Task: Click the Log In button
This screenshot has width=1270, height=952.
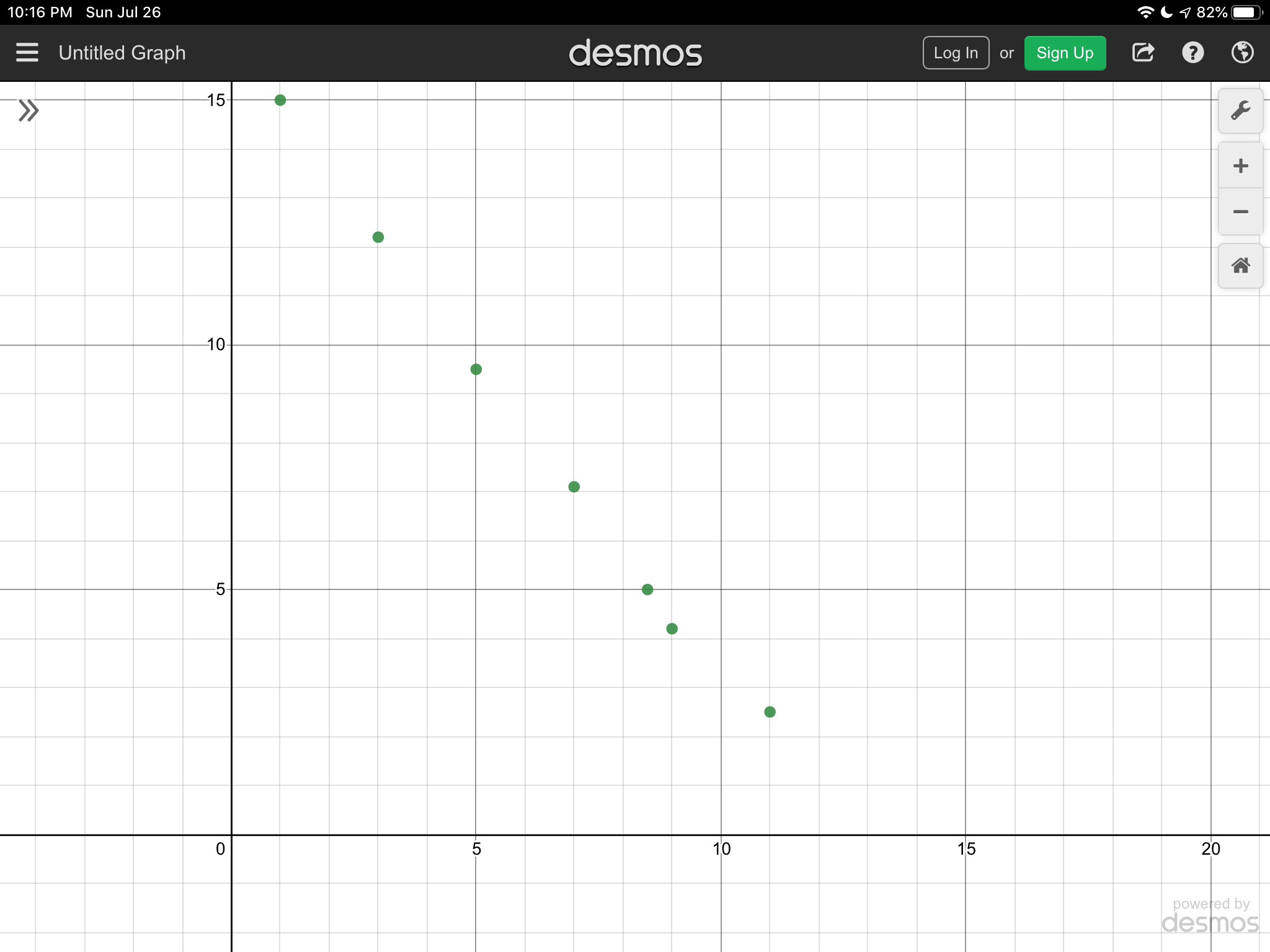Action: 956,53
